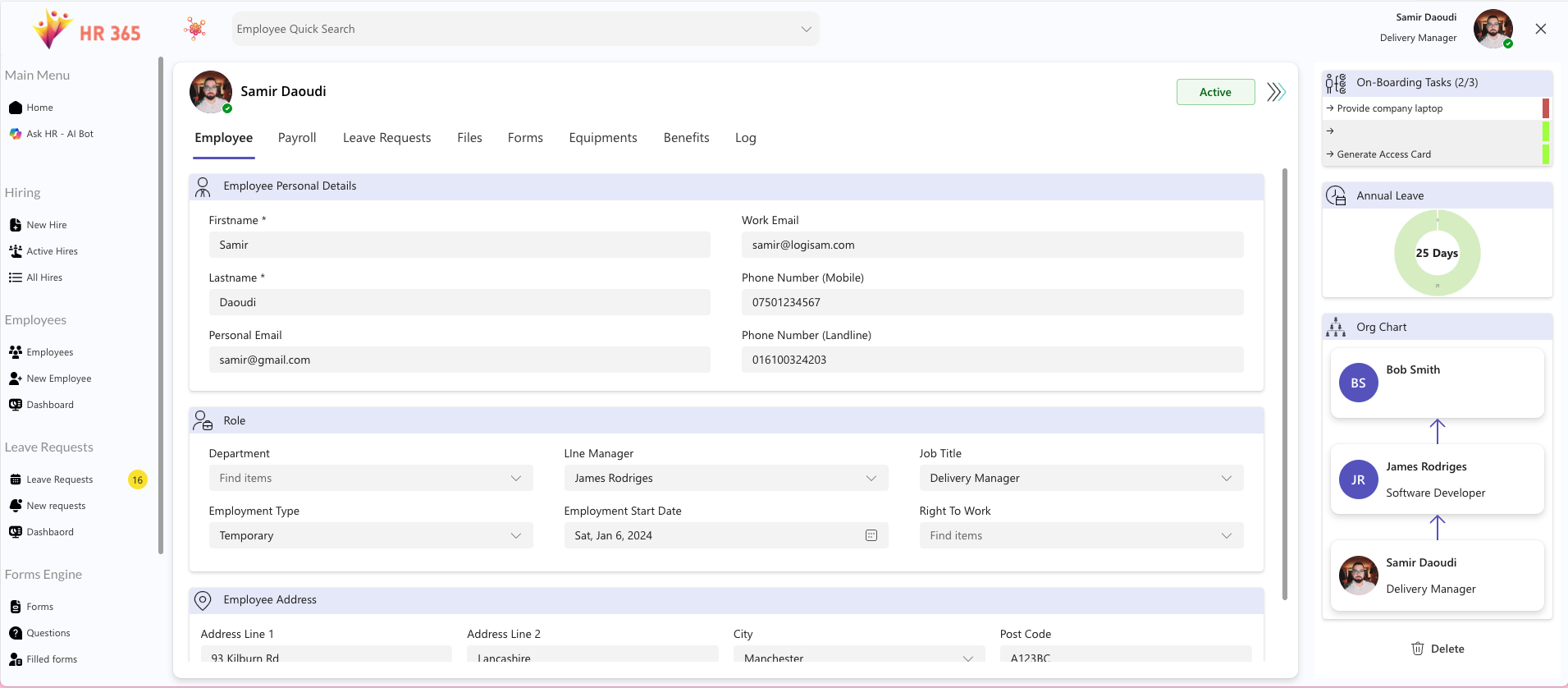Image resolution: width=1568 pixels, height=688 pixels.
Task: Click the Active status button
Action: (x=1215, y=92)
